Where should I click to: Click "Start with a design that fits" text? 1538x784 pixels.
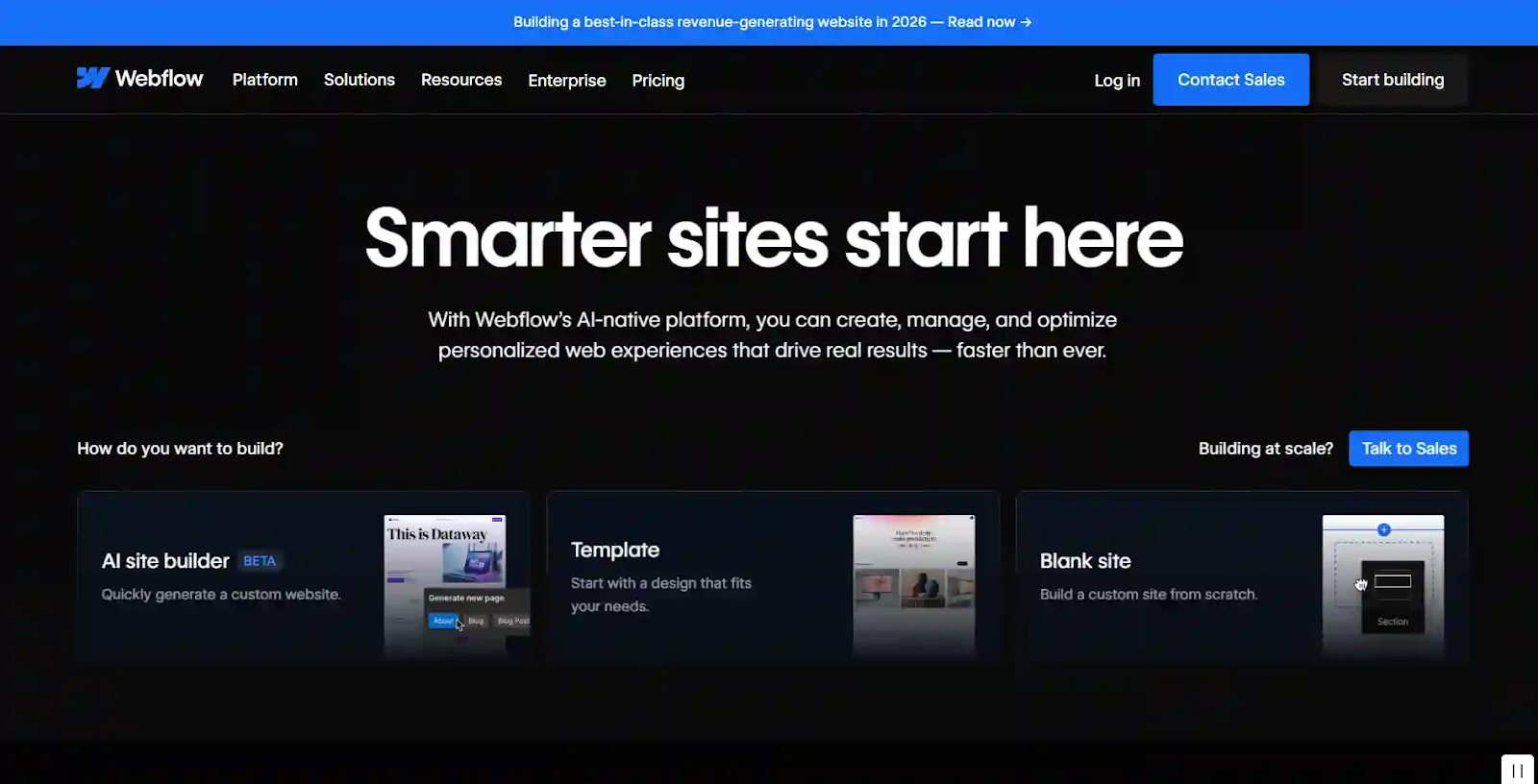pos(661,583)
